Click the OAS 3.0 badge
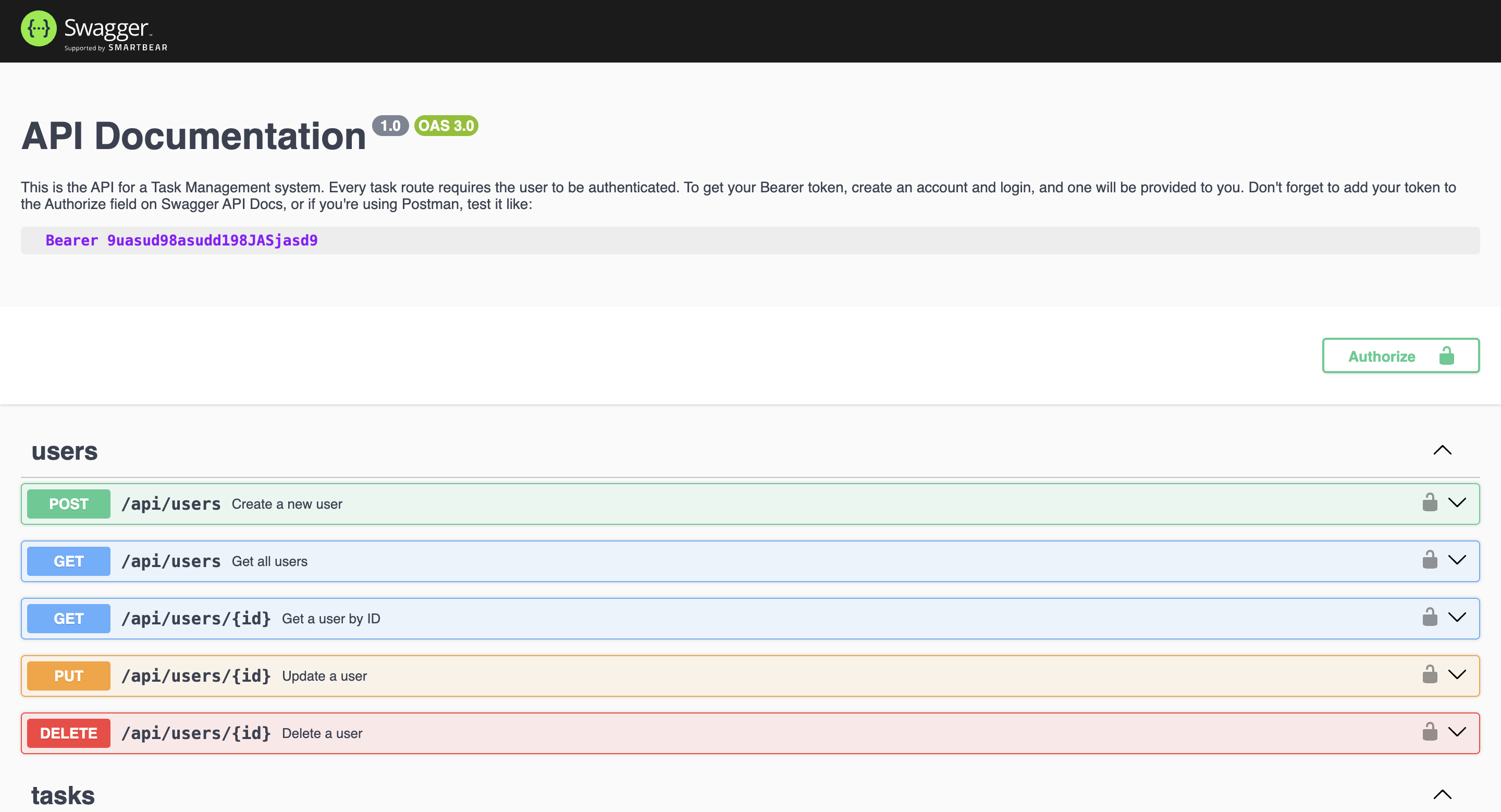 click(x=446, y=126)
